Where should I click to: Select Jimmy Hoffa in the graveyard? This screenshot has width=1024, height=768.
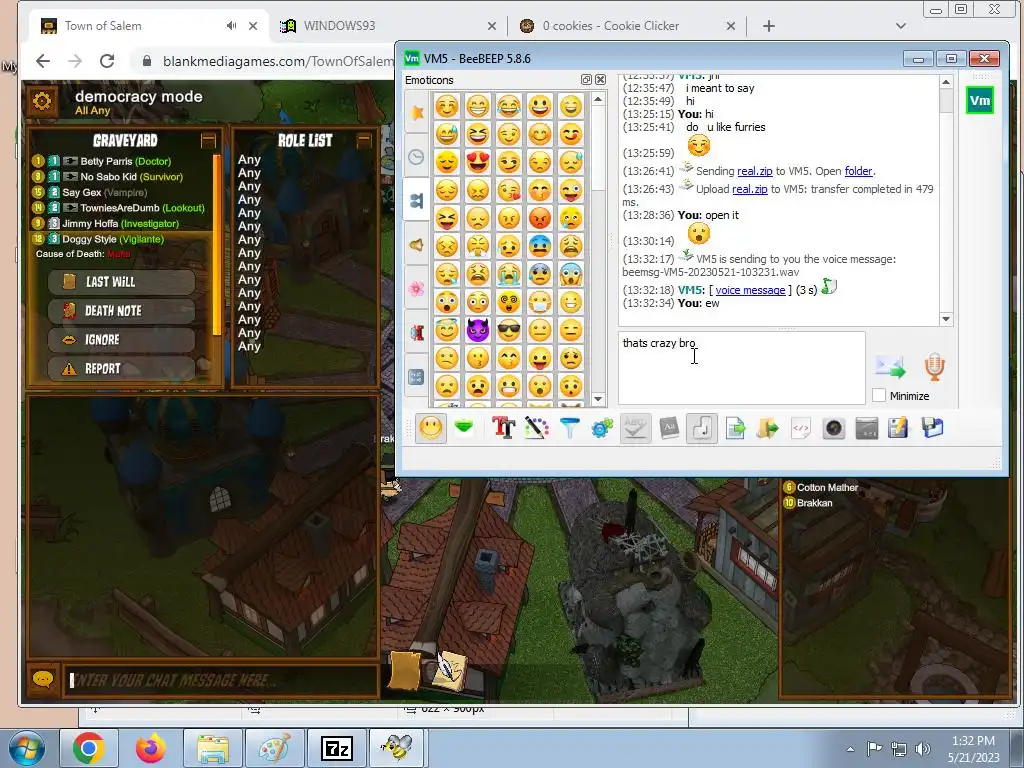click(x=121, y=223)
